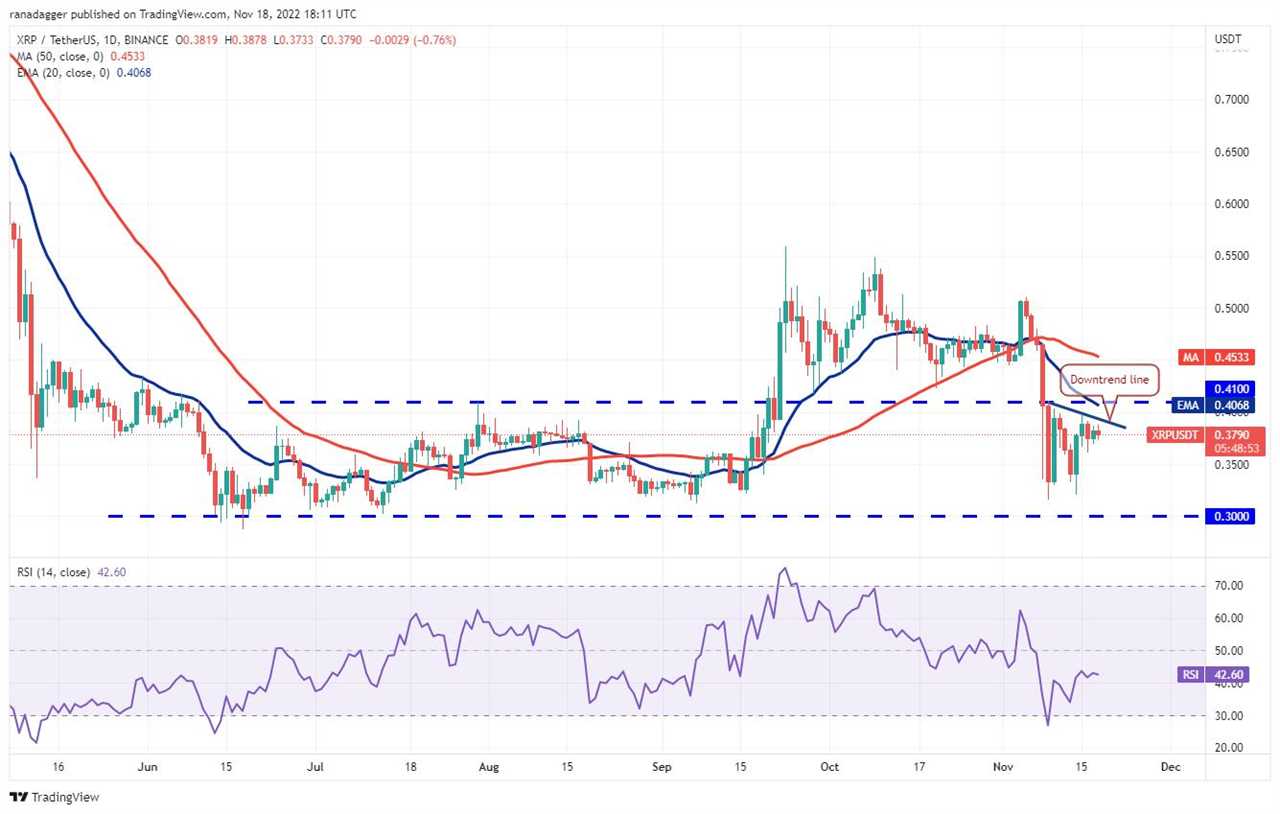Click the 'Downtrend line' callout label
The height and width of the screenshot is (814, 1280).
tap(1111, 379)
